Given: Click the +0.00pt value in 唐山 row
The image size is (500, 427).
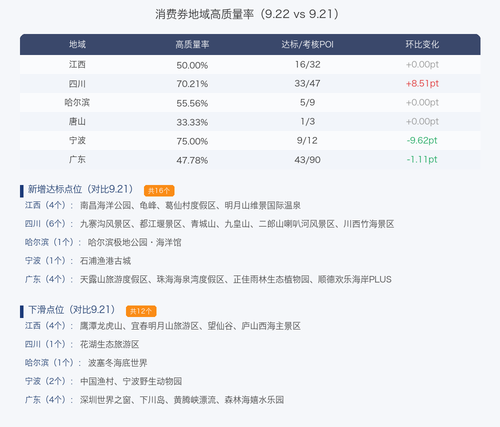Looking at the screenshot, I should pos(422,121).
